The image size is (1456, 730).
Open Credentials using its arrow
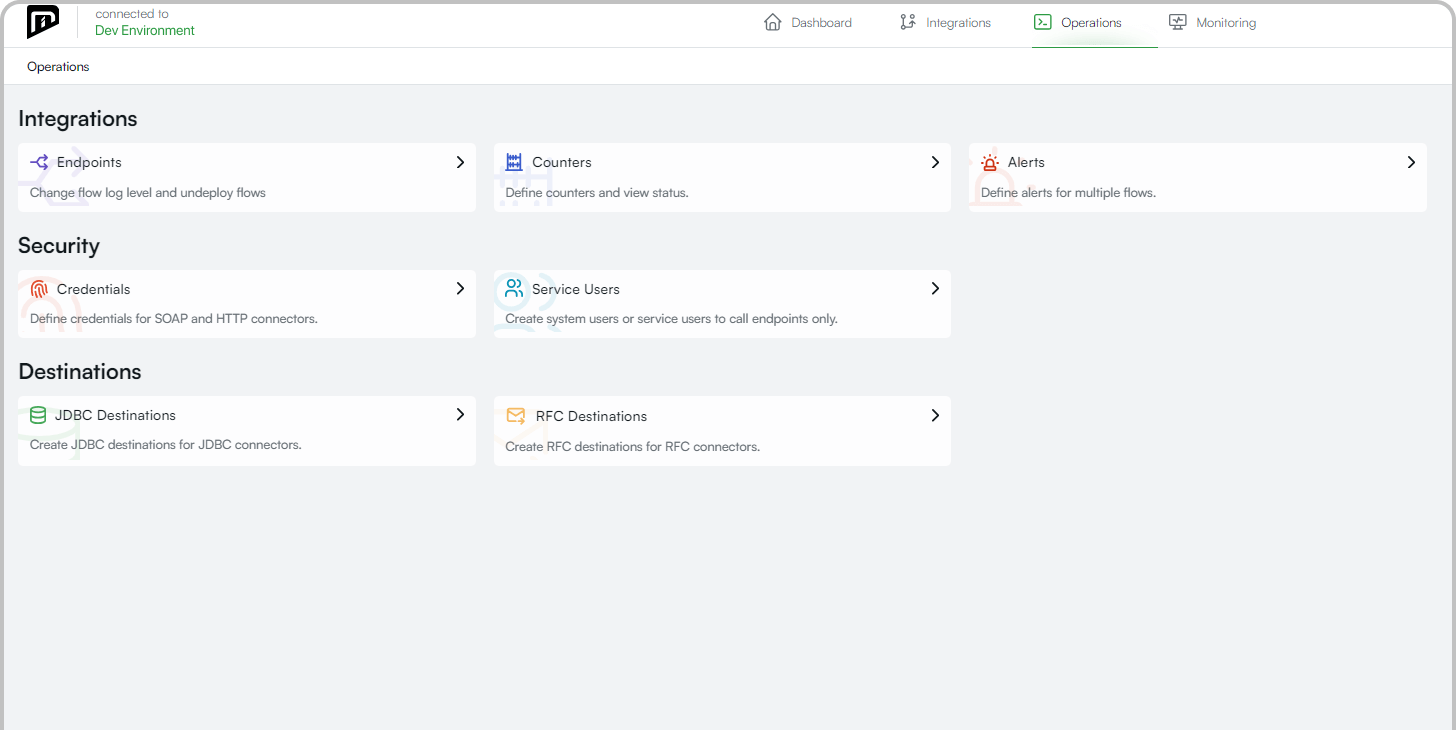tap(460, 288)
